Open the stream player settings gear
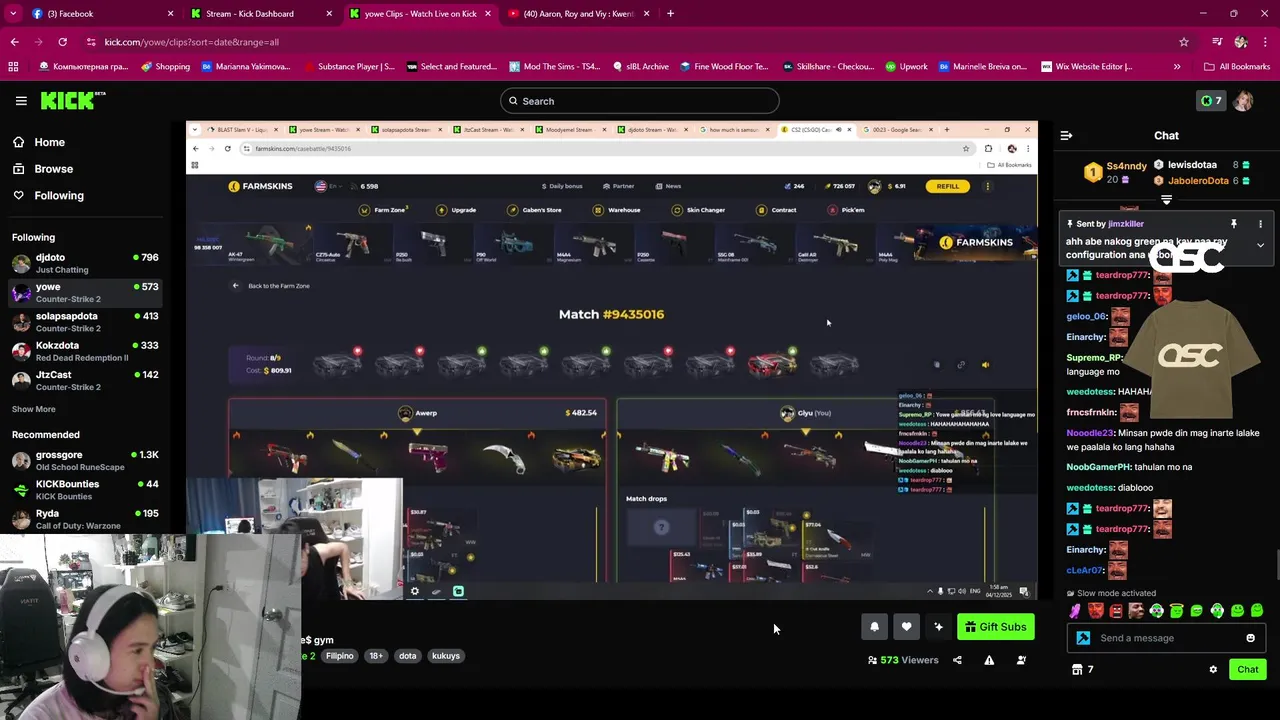 pyautogui.click(x=415, y=591)
